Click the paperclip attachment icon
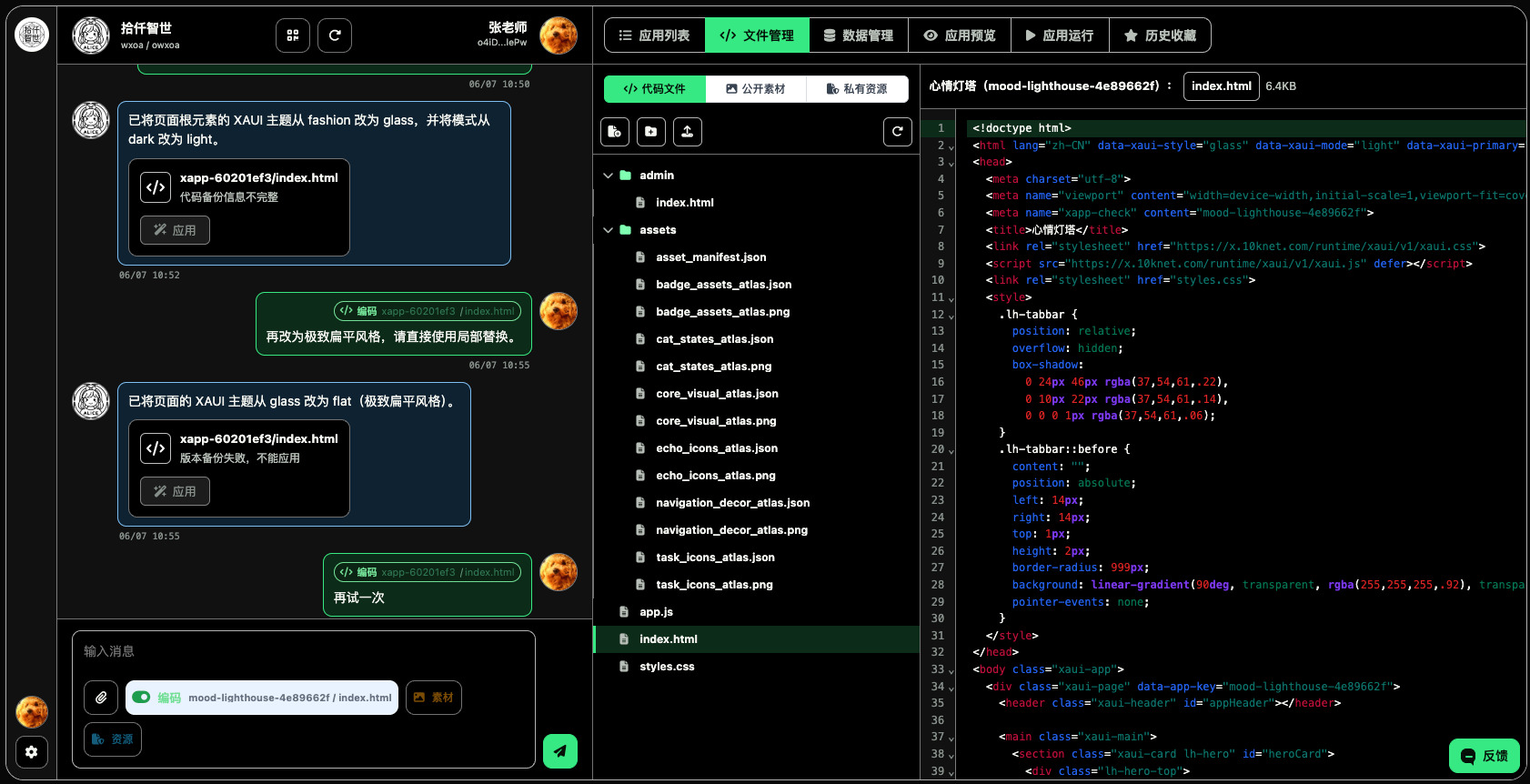This screenshot has height=784, width=1530. [101, 698]
